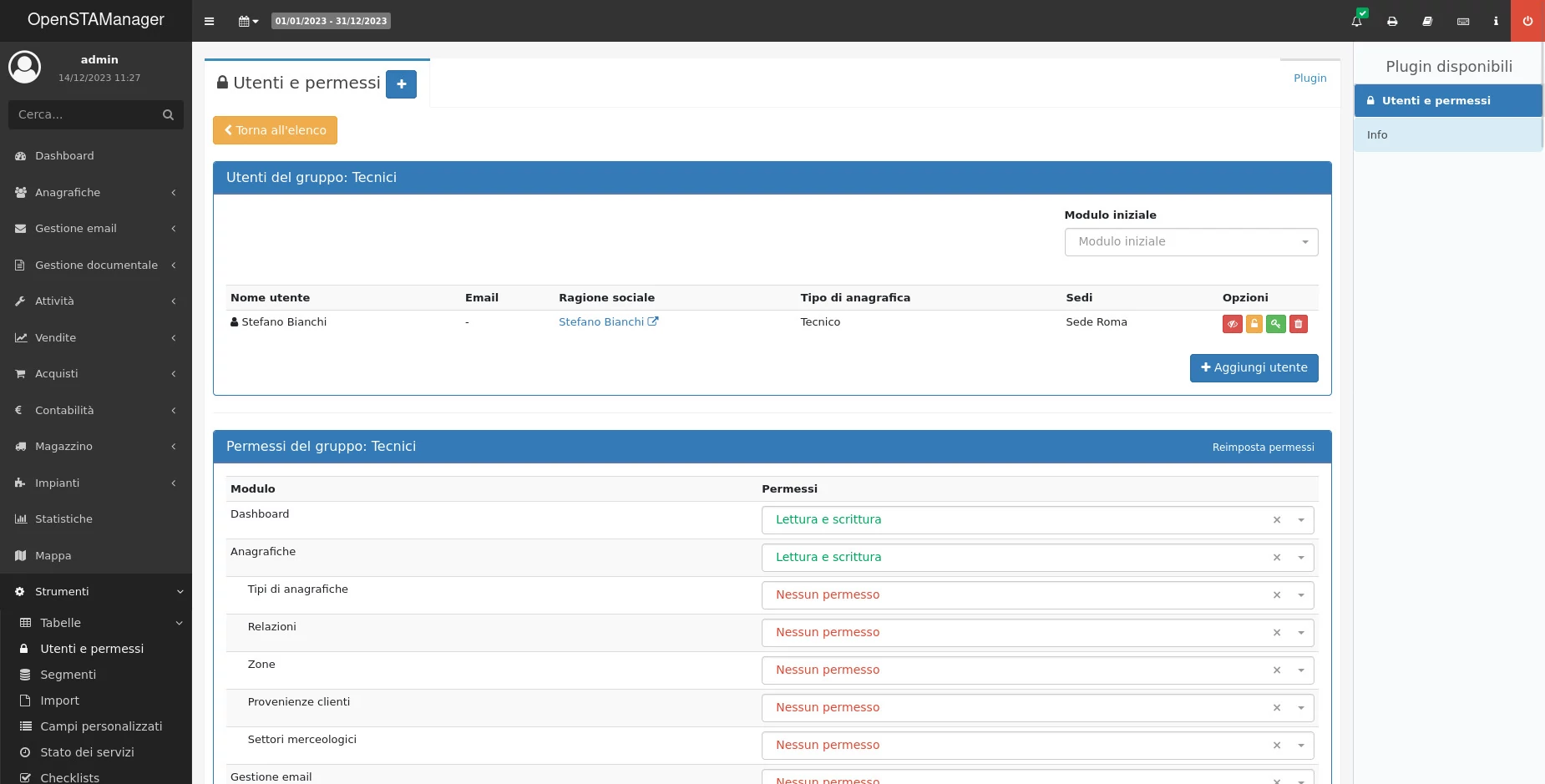The height and width of the screenshot is (784, 1545).
Task: Open the Modulo iniziale dropdown
Action: click(1191, 242)
